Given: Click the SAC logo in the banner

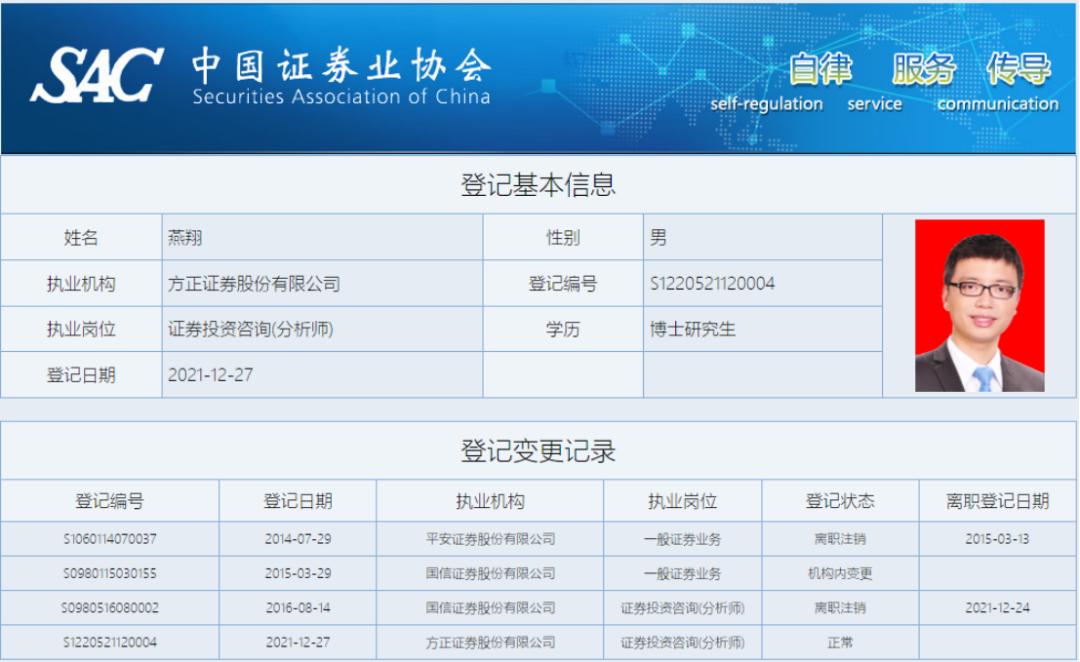Looking at the screenshot, I should pyautogui.click(x=97, y=74).
